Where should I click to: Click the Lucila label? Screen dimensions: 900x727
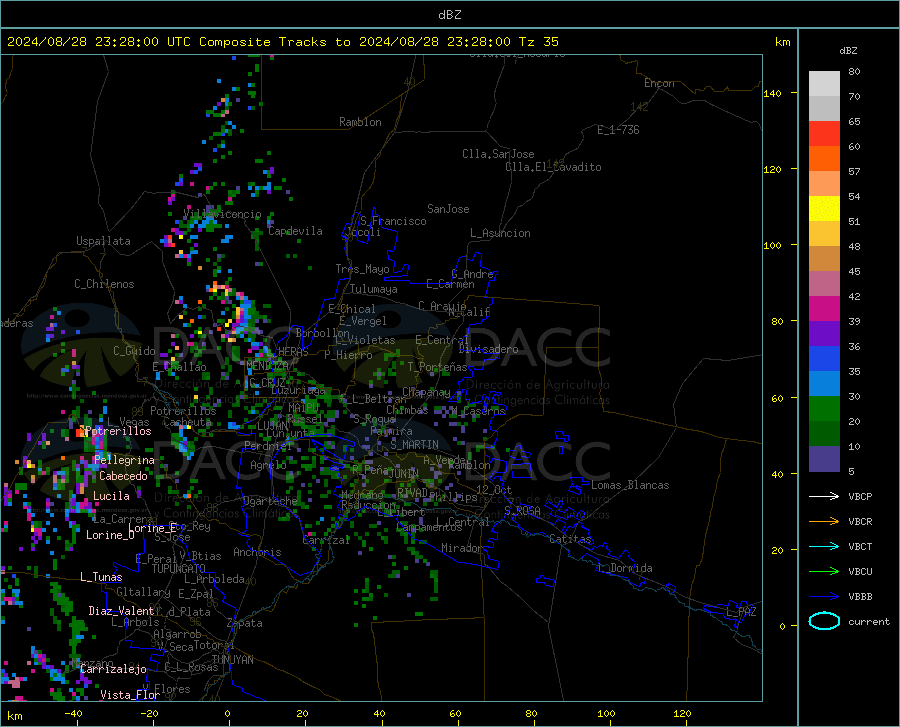(x=111, y=496)
